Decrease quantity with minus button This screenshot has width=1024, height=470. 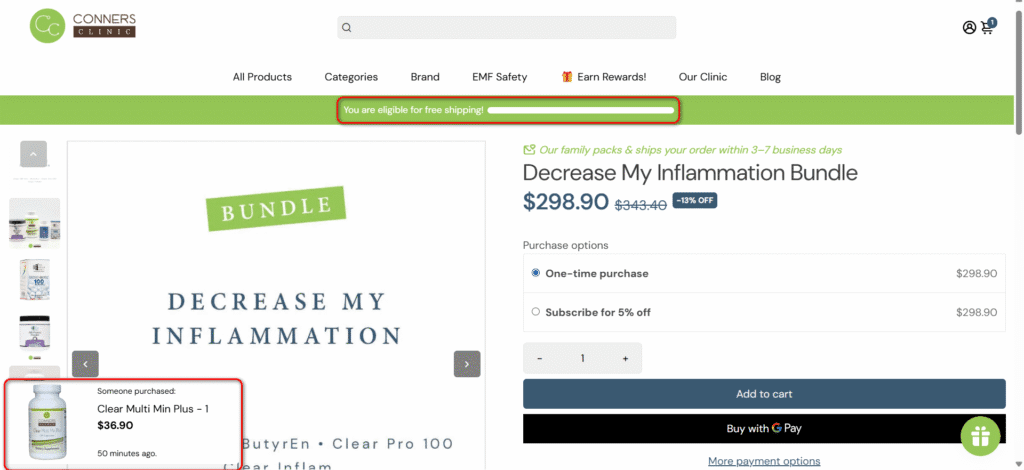point(540,358)
